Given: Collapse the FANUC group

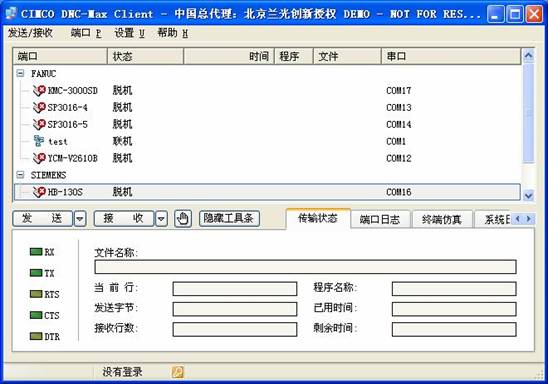Looking at the screenshot, I should pos(21,73).
